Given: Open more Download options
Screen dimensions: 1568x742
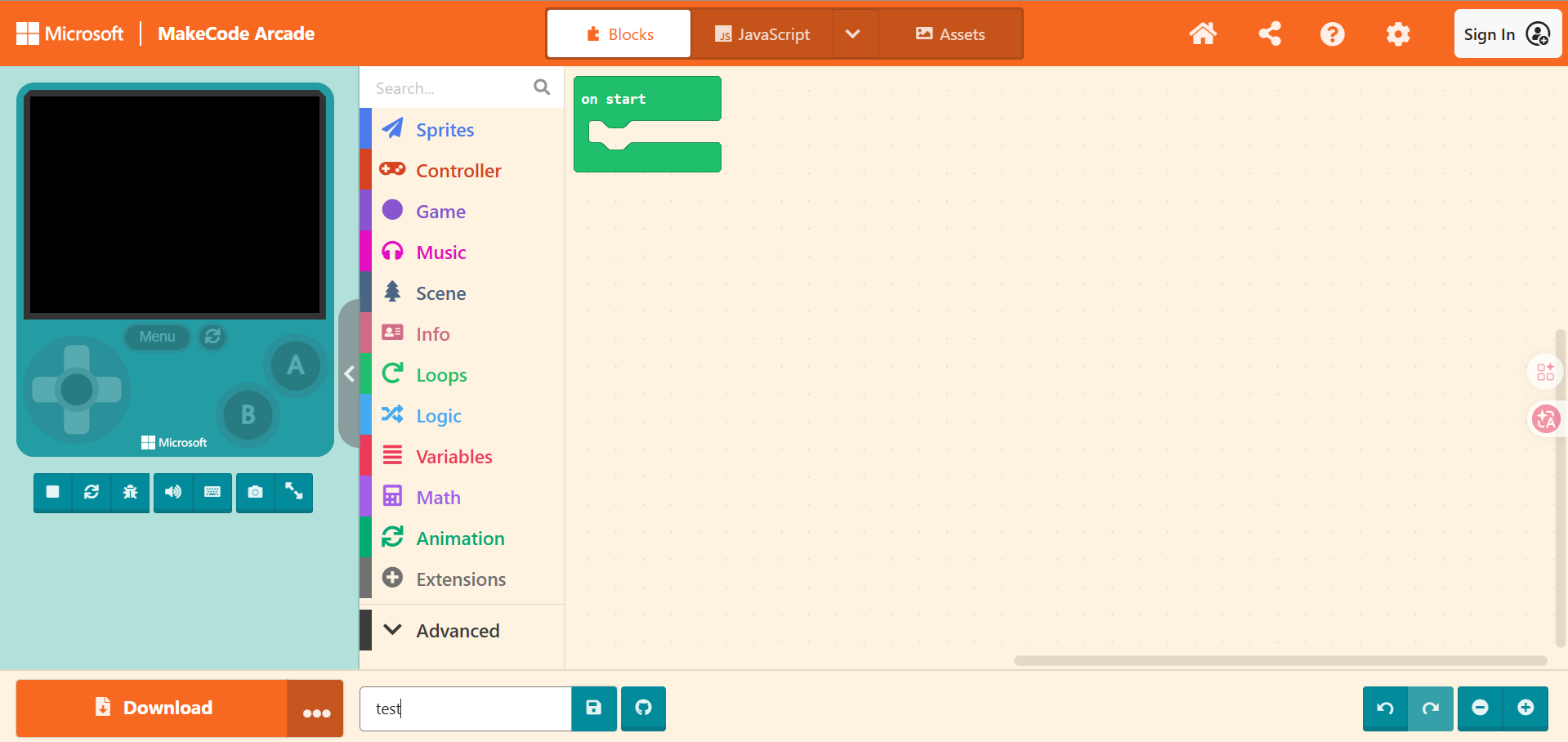Looking at the screenshot, I should click(x=315, y=709).
